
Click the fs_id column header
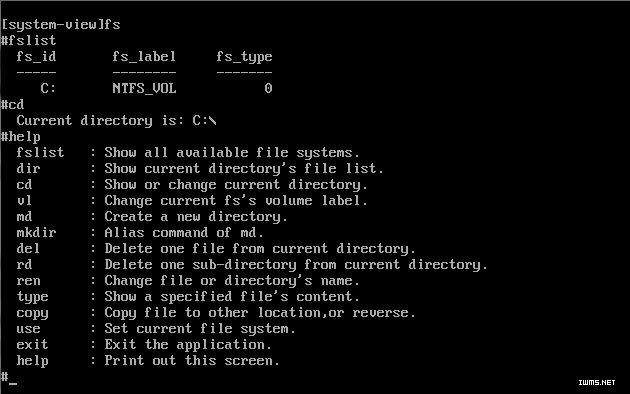(x=36, y=57)
